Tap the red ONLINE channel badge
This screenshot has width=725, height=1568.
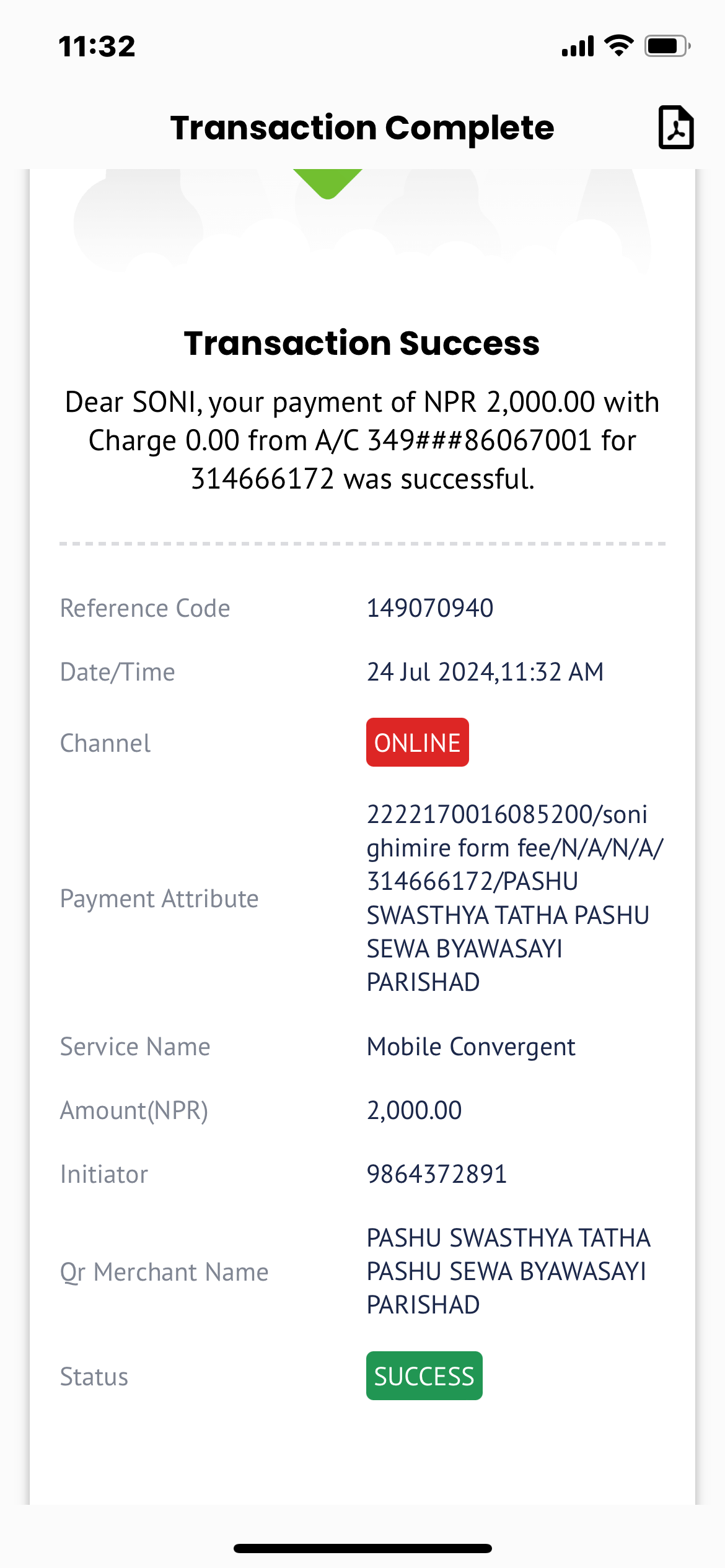[x=417, y=743]
